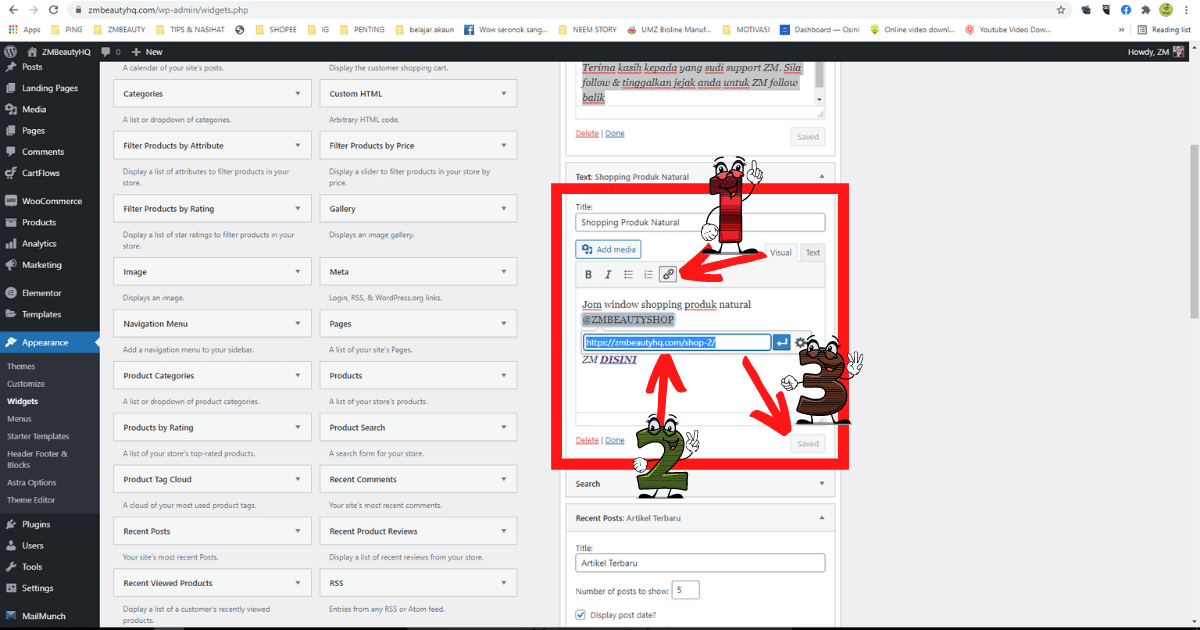Viewport: 1200px width, 630px height.
Task: Insert bulleted list in text widget
Action: (x=628, y=274)
